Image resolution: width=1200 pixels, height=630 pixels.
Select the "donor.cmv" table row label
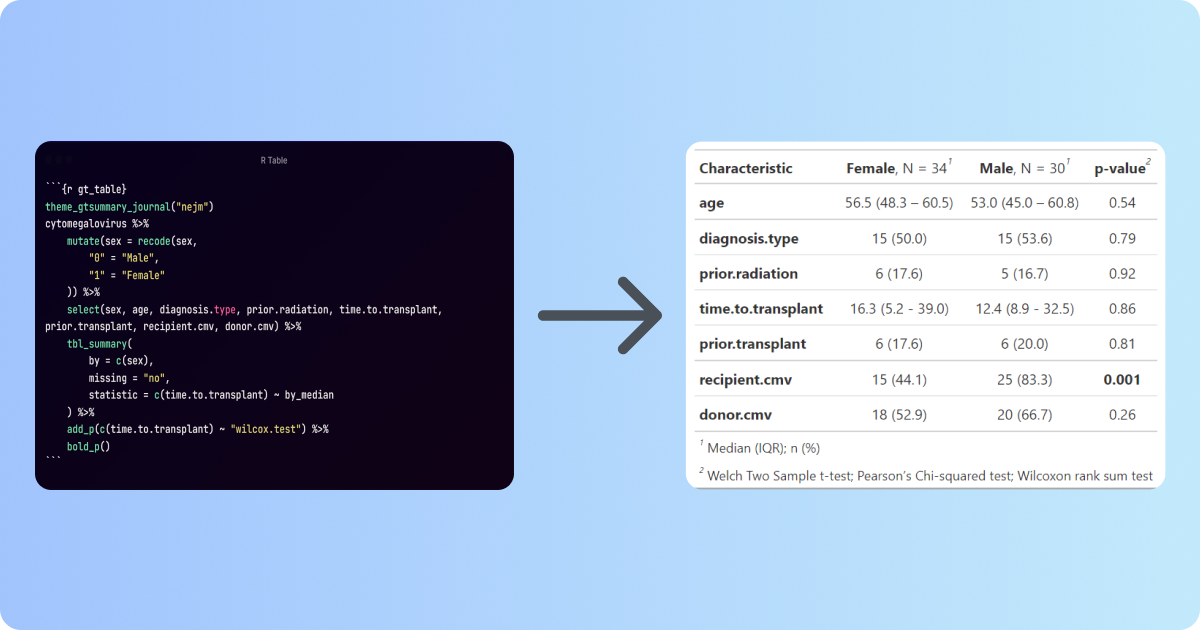click(736, 415)
